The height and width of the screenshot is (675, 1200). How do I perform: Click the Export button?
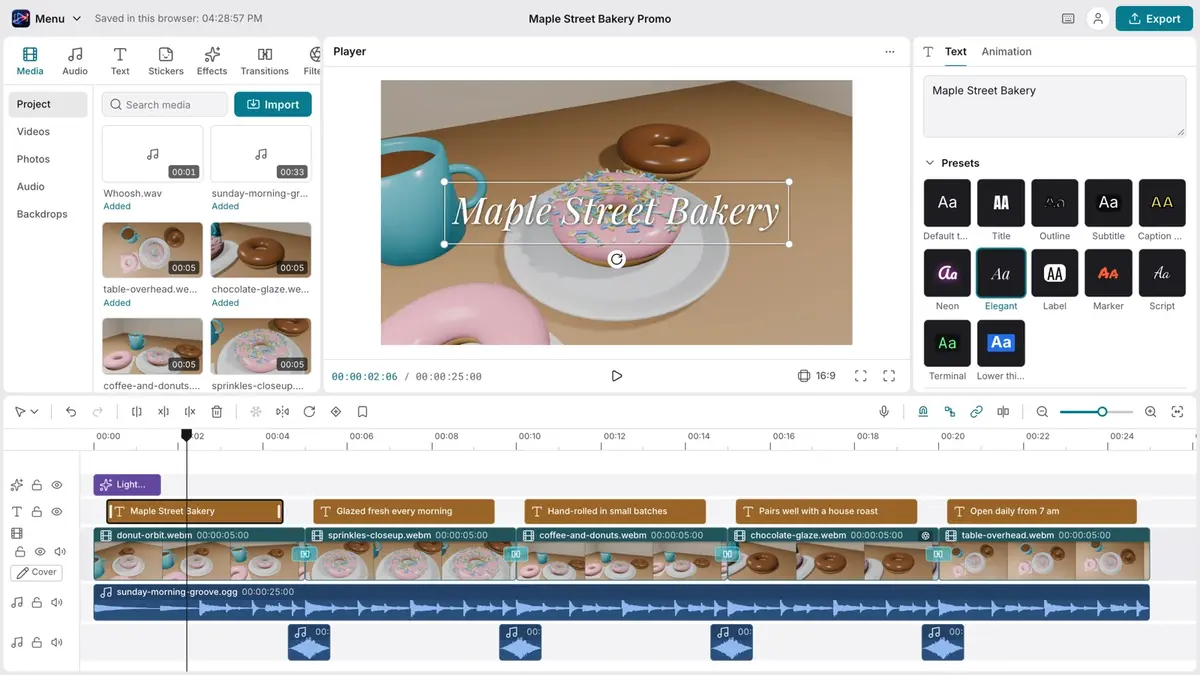coord(1154,18)
